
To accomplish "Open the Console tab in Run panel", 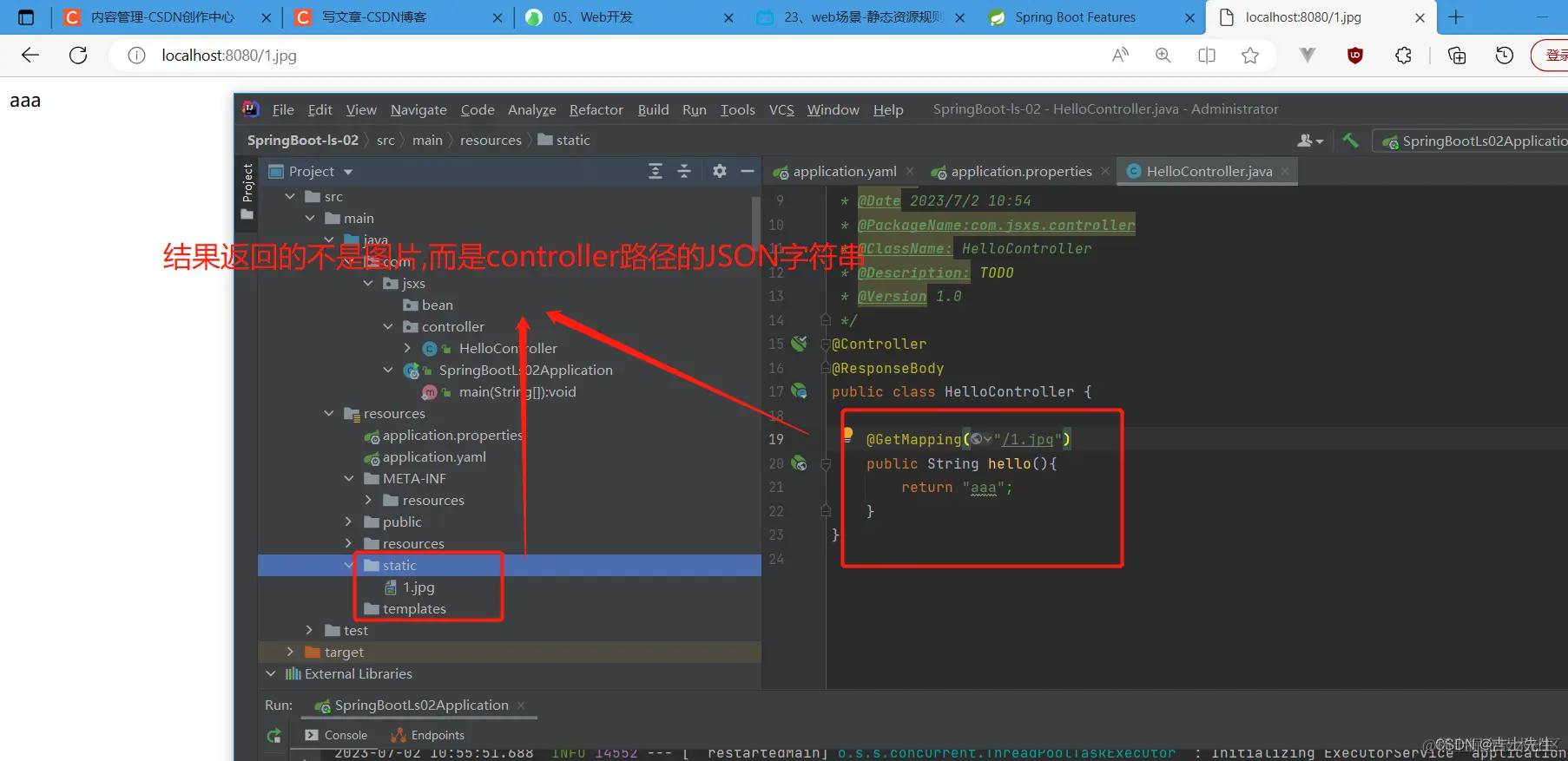I will [336, 735].
